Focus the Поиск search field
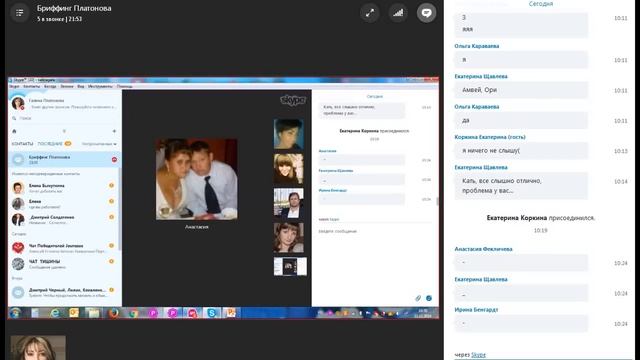 pos(64,118)
